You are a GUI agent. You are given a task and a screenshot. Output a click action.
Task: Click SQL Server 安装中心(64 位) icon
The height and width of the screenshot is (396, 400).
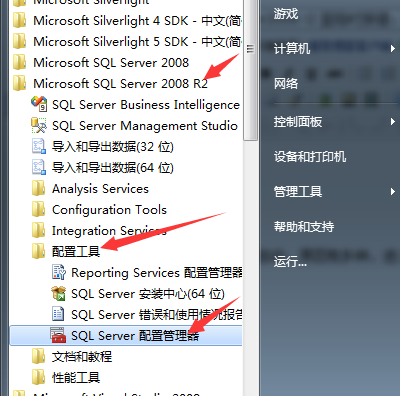[x=59, y=293]
